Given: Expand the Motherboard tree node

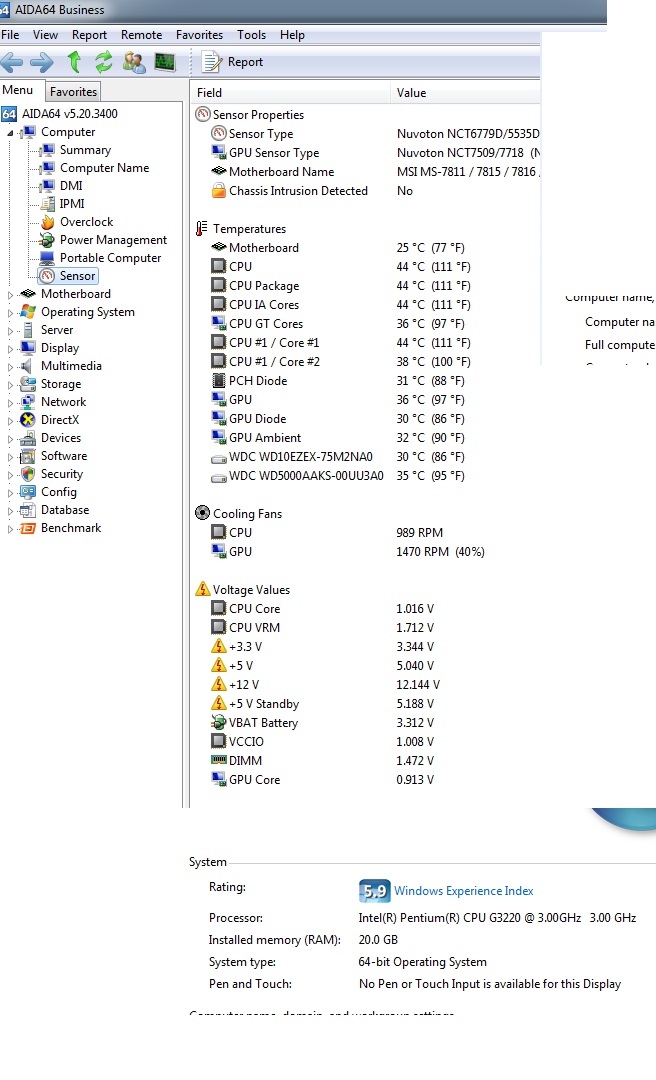Looking at the screenshot, I should point(10,295).
